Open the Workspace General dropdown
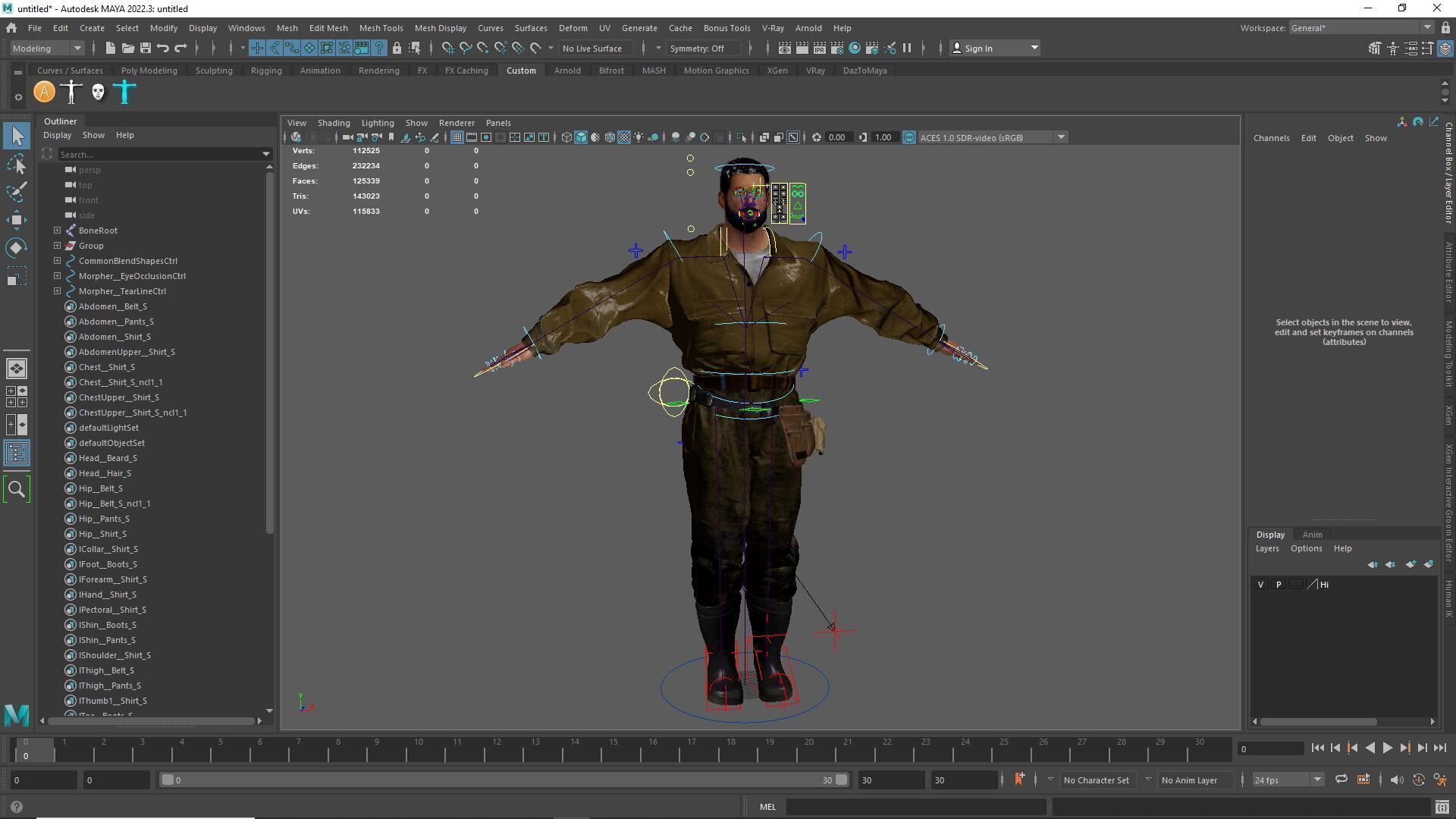Screen dimensions: 1456x819 pyautogui.click(x=1360, y=28)
